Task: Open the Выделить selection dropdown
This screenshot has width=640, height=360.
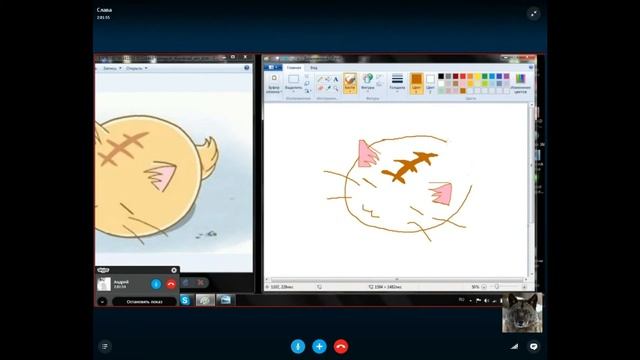Action: [x=293, y=83]
